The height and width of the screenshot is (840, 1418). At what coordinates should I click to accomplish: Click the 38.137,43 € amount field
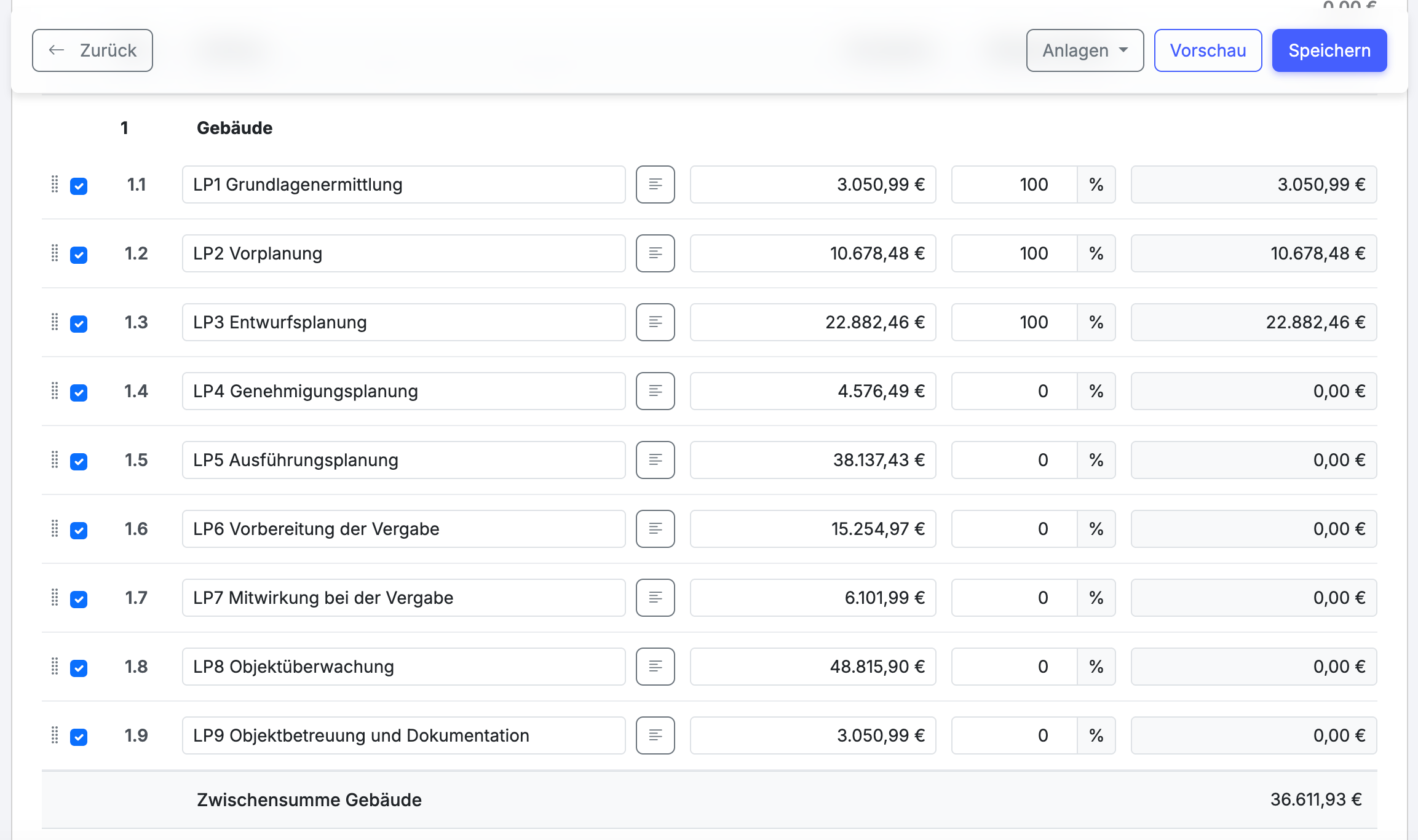pos(812,460)
